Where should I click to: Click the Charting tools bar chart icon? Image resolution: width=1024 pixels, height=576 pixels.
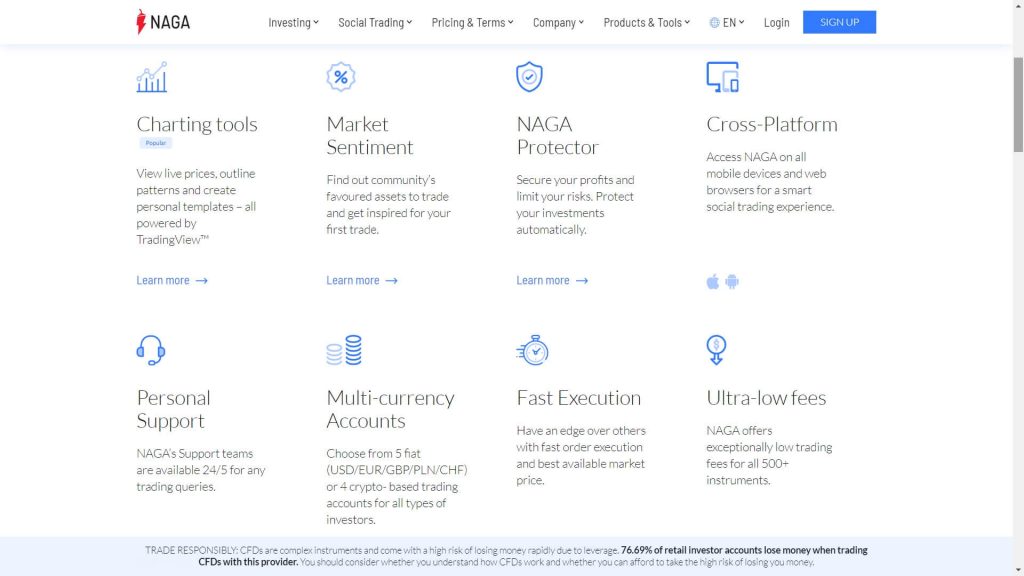[x=151, y=76]
